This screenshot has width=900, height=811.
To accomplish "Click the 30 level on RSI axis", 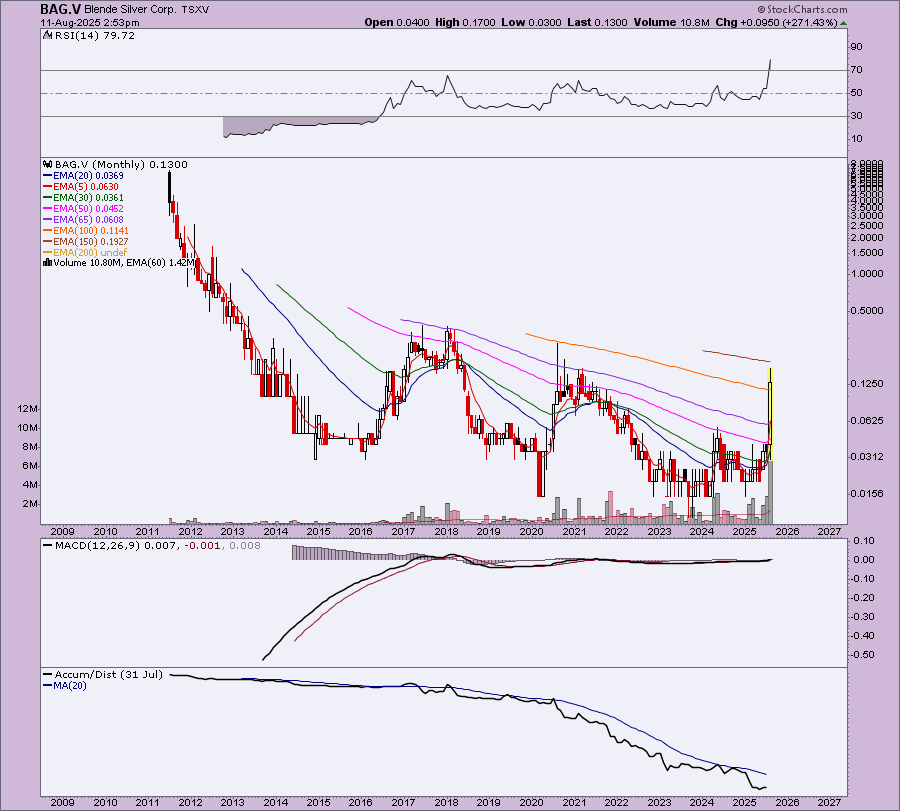I will click(x=856, y=116).
